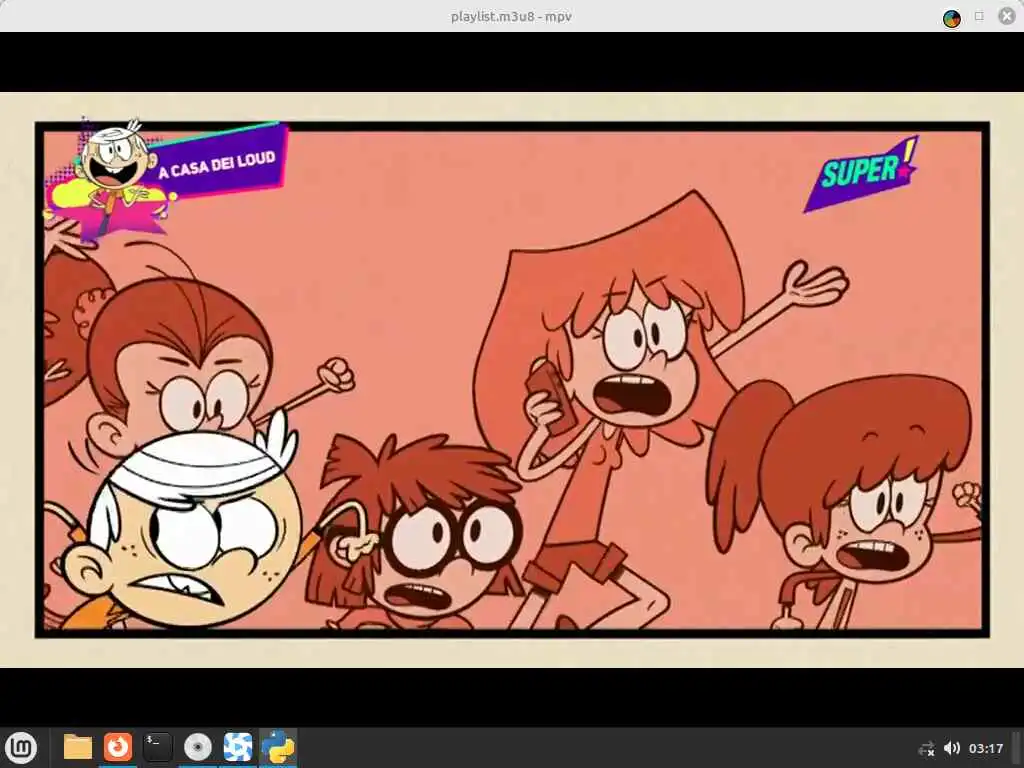Select the Python app taskbar entry
1024x768 pixels.
[278, 748]
